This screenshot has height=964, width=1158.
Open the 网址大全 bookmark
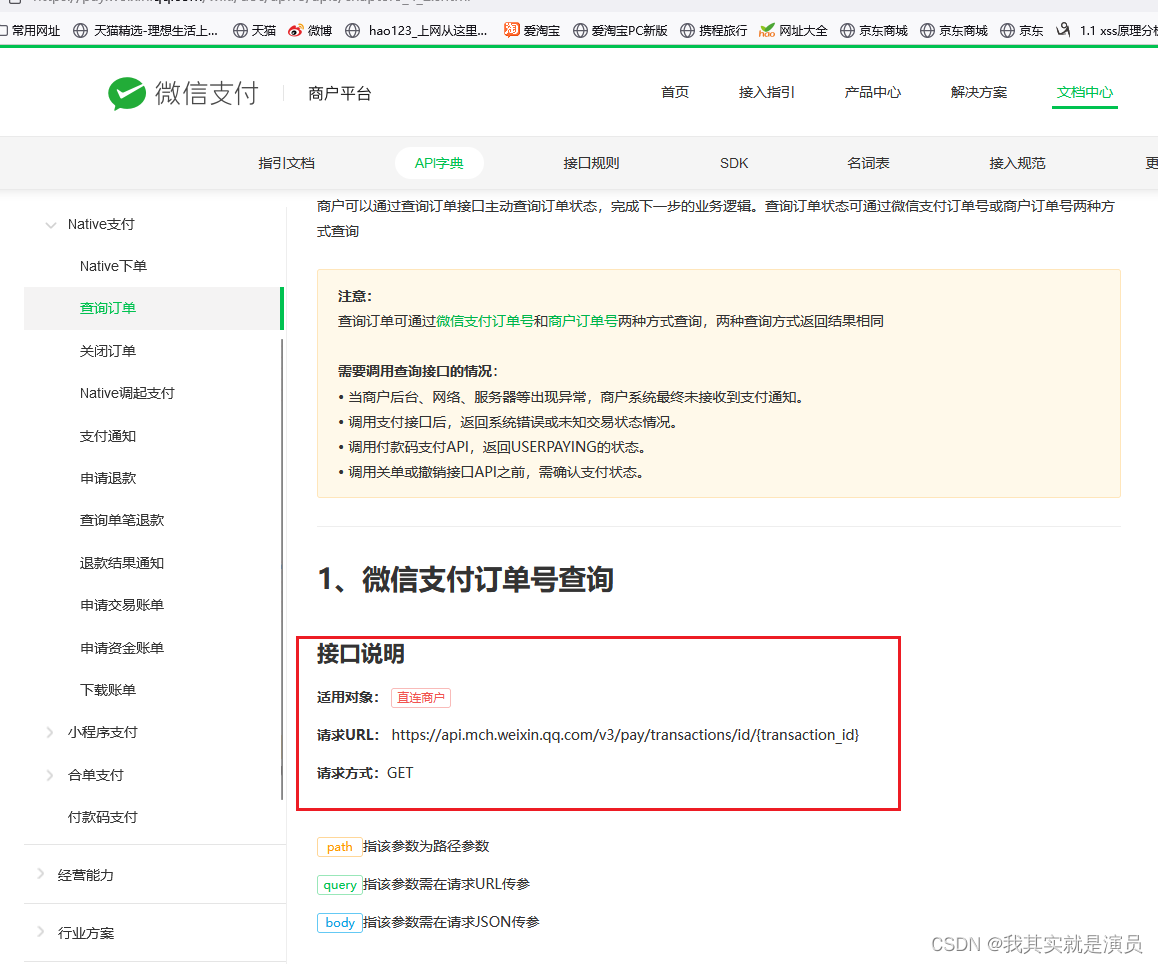tap(793, 30)
